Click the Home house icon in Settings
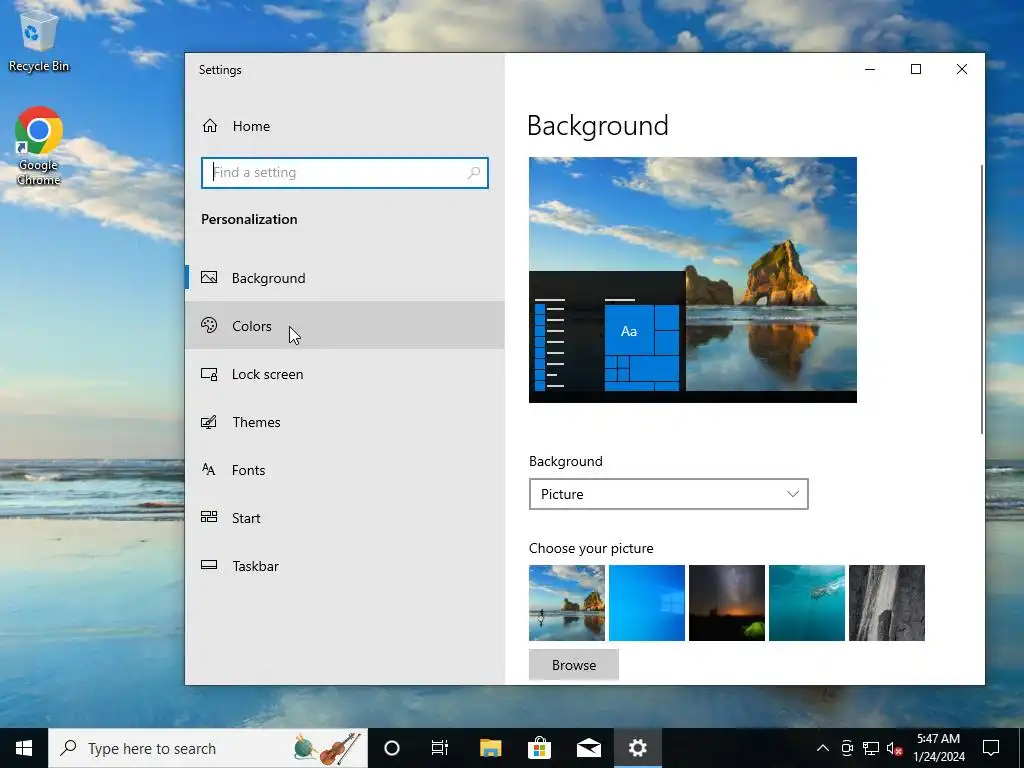The height and width of the screenshot is (768, 1024). pyautogui.click(x=210, y=125)
